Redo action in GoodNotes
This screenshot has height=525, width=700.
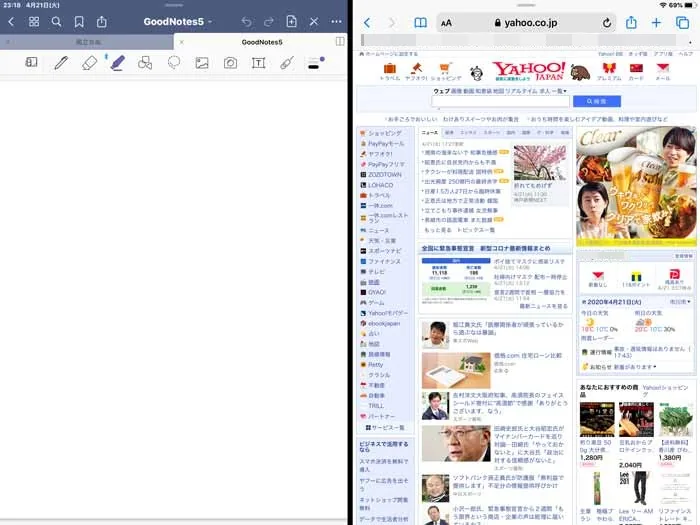point(269,21)
